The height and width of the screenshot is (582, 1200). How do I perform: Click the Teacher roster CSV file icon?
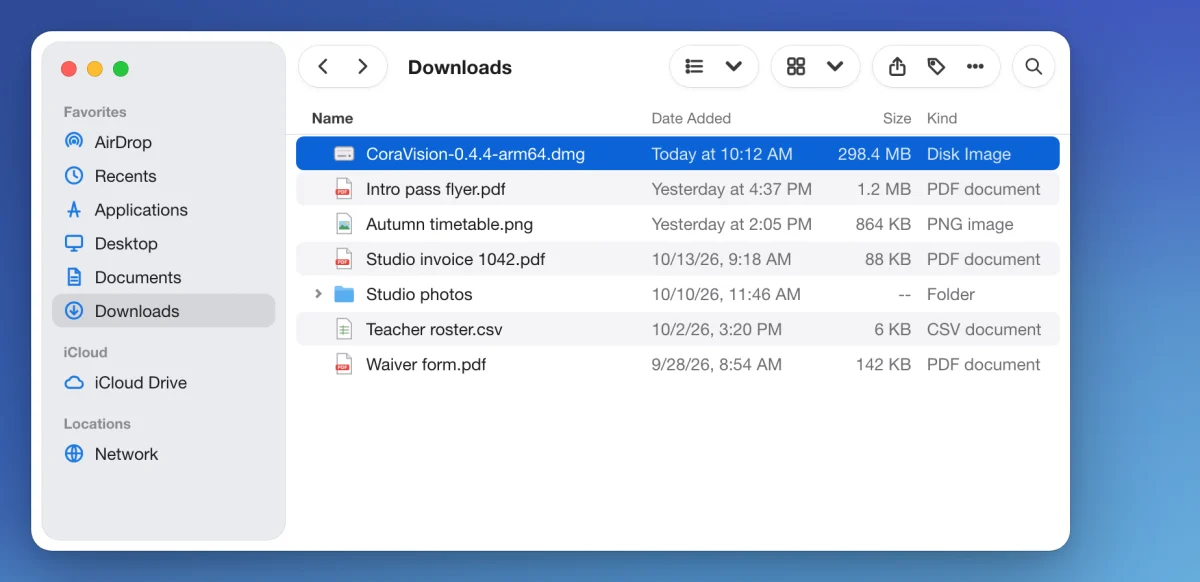point(344,329)
